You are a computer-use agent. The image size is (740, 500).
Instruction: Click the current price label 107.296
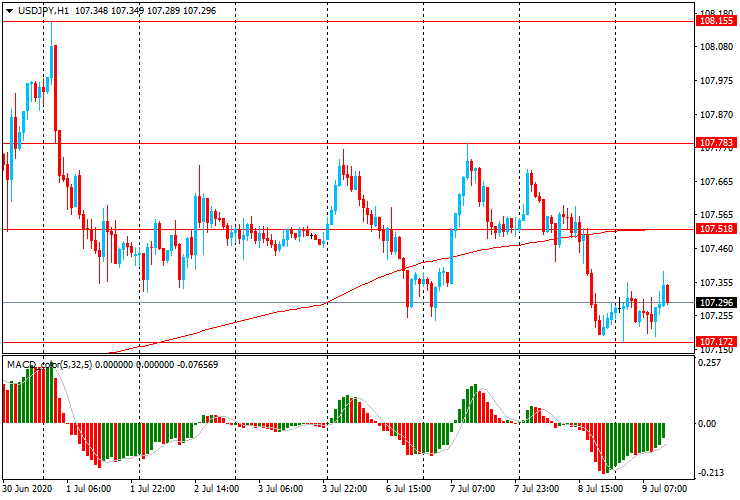pyautogui.click(x=716, y=303)
